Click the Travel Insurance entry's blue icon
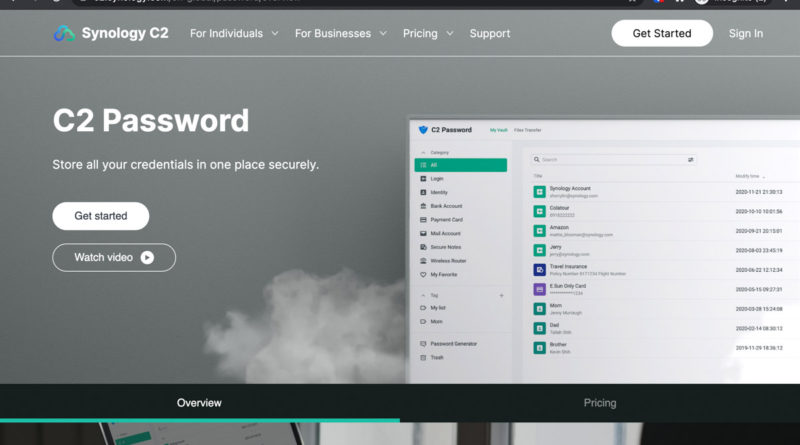800x445 pixels. (539, 270)
